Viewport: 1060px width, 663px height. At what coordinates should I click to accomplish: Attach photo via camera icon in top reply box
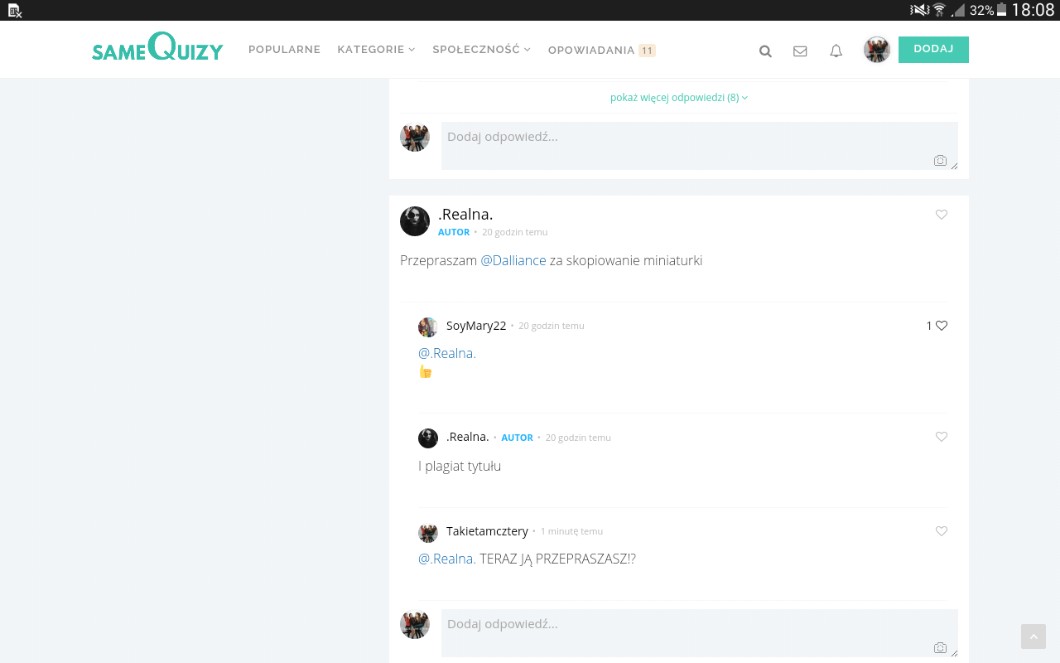(940, 160)
